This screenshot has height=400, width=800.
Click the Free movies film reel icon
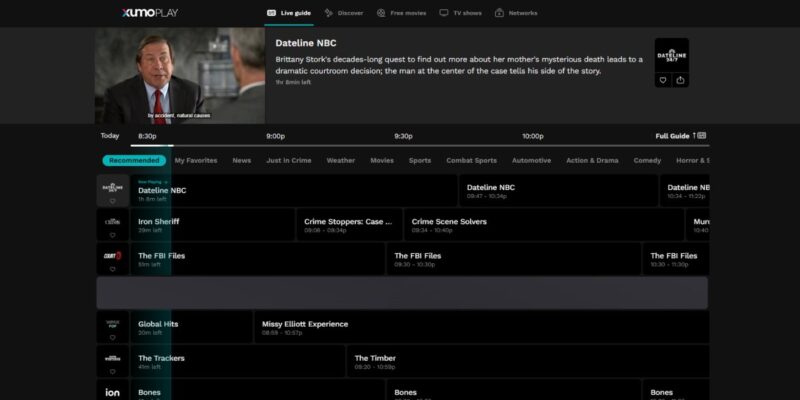coord(381,13)
